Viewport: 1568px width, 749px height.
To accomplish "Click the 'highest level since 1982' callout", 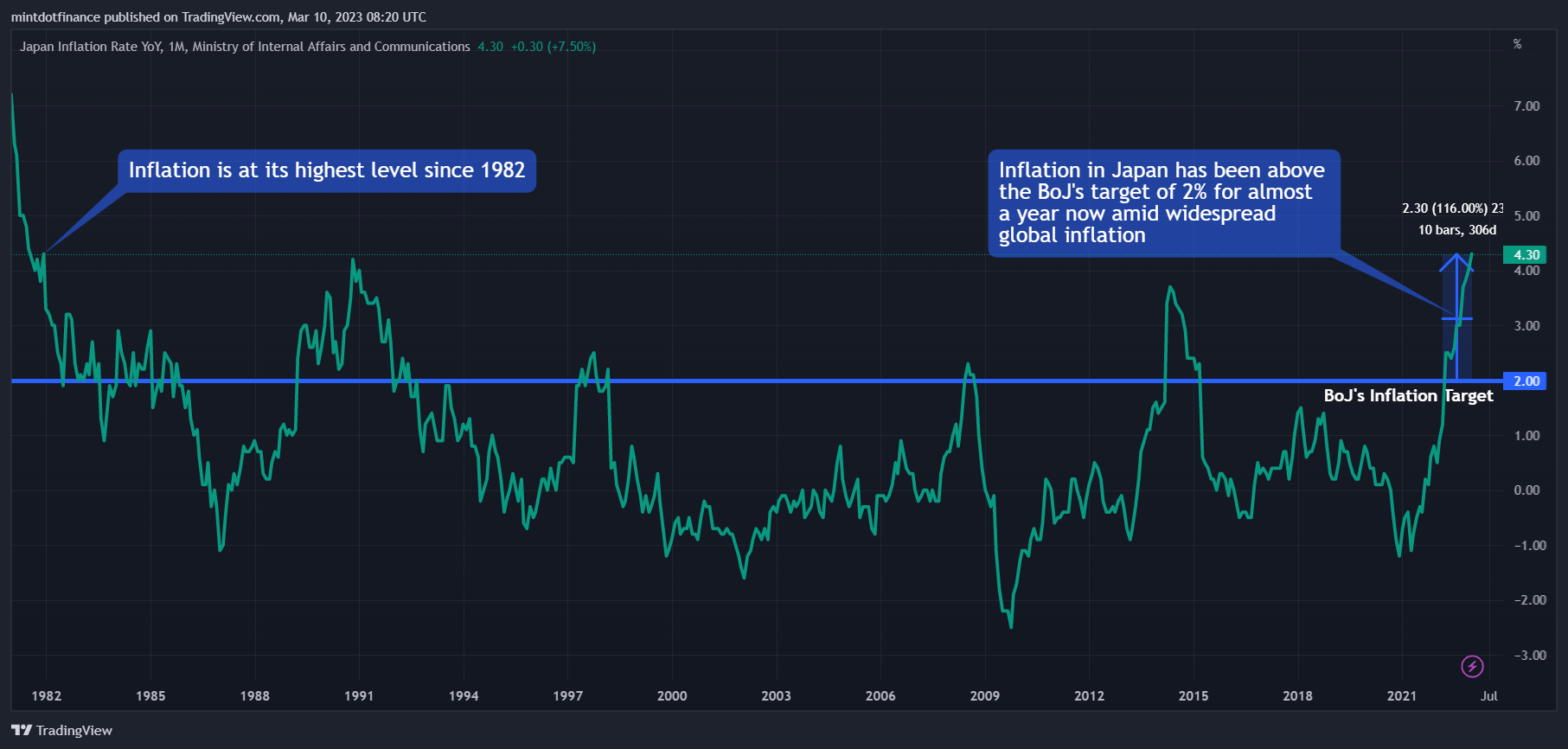I will (x=327, y=170).
